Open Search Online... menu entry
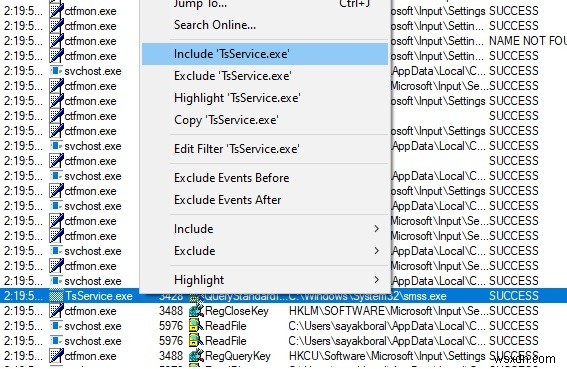This screenshot has width=567, height=369. pos(265,25)
